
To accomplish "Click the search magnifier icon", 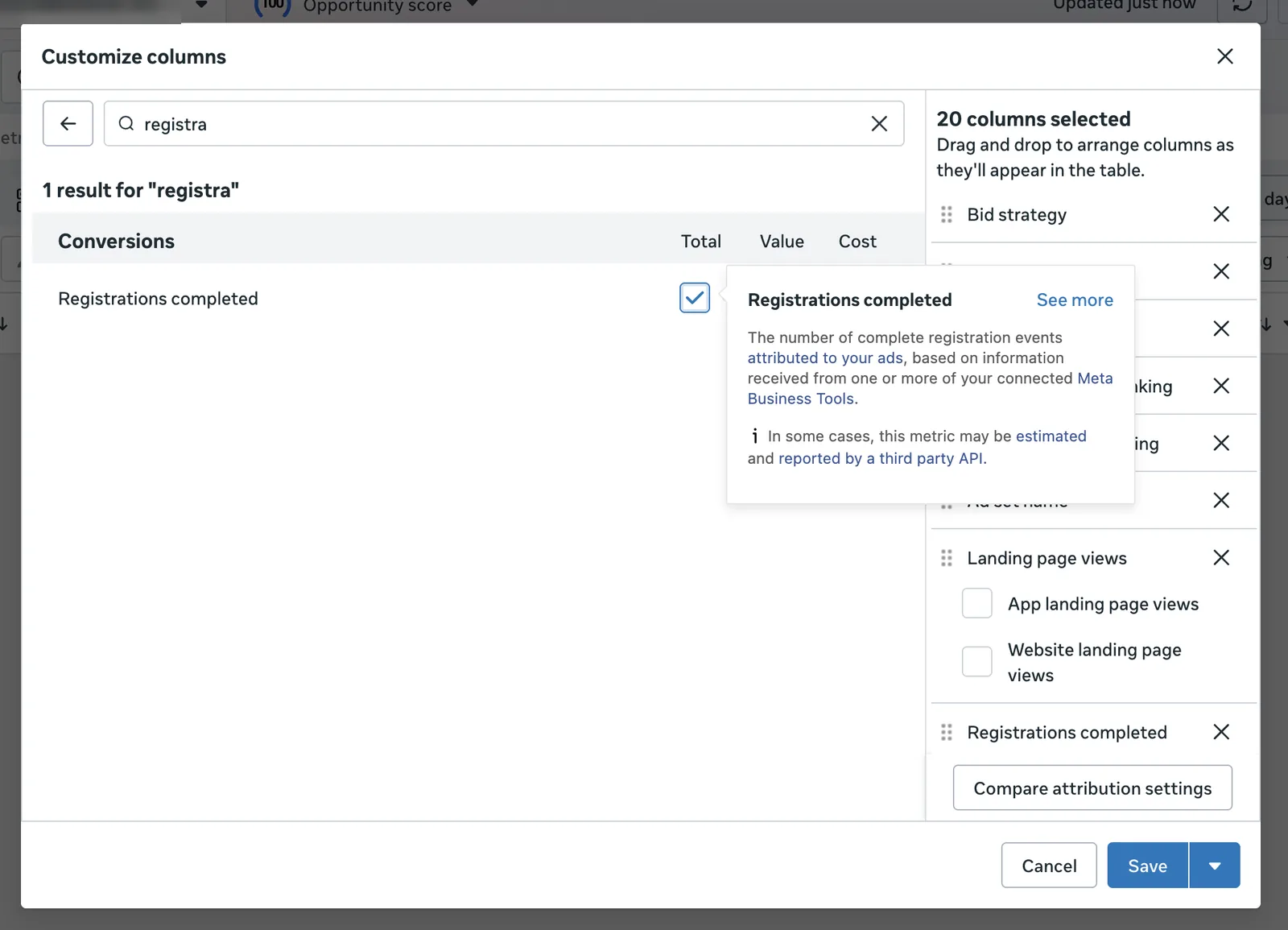I will (x=126, y=123).
